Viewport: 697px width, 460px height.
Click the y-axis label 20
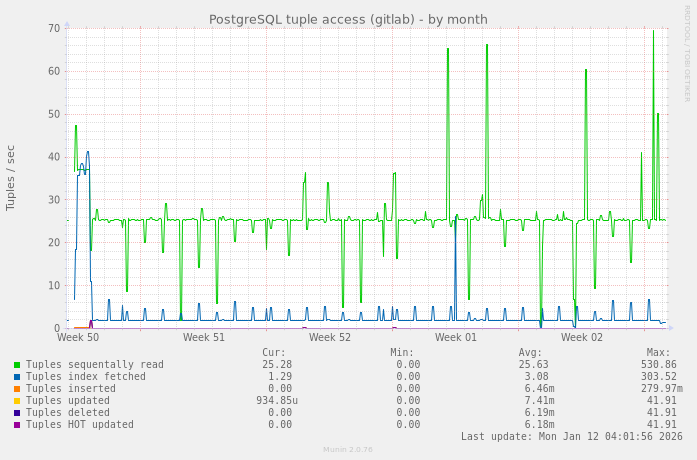click(x=54, y=243)
